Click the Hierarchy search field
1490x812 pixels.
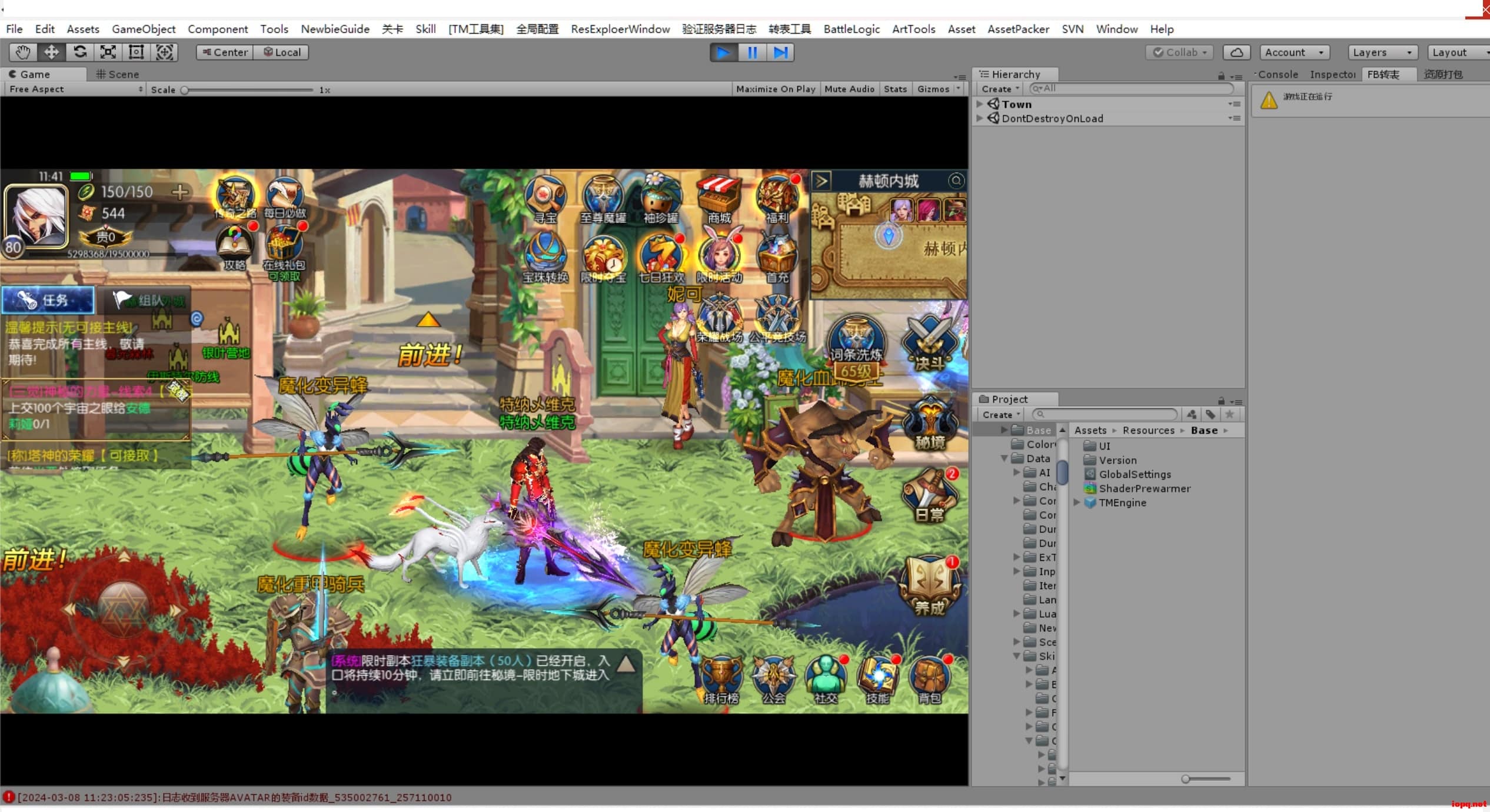[1131, 88]
